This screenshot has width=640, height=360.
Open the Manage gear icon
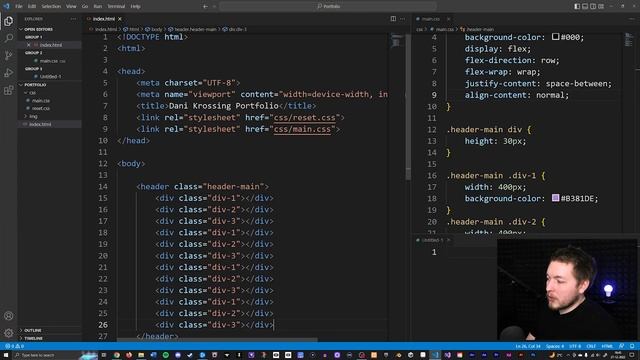(x=9, y=333)
